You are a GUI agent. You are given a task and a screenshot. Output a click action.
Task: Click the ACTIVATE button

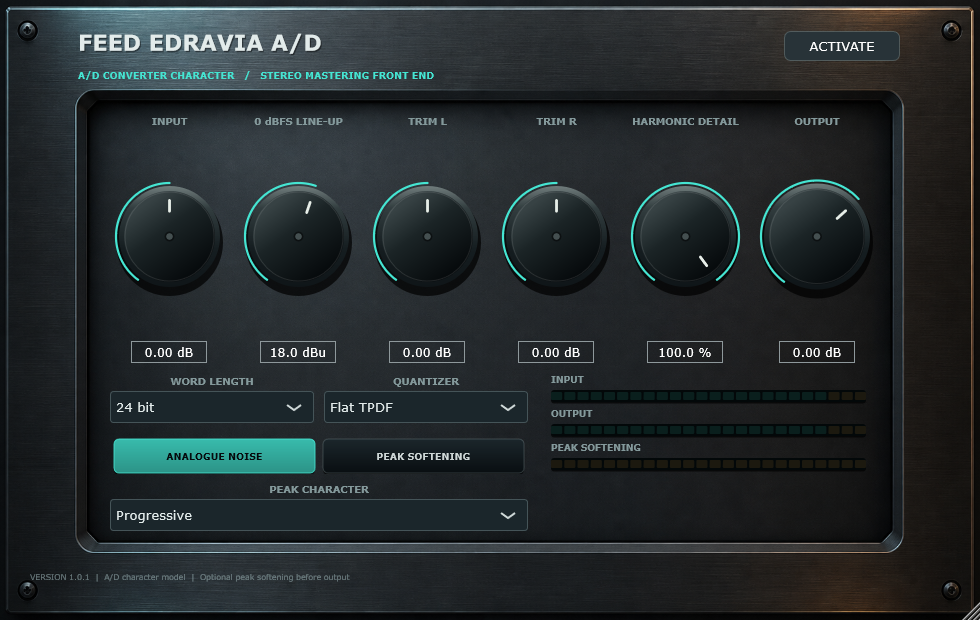(x=841, y=46)
